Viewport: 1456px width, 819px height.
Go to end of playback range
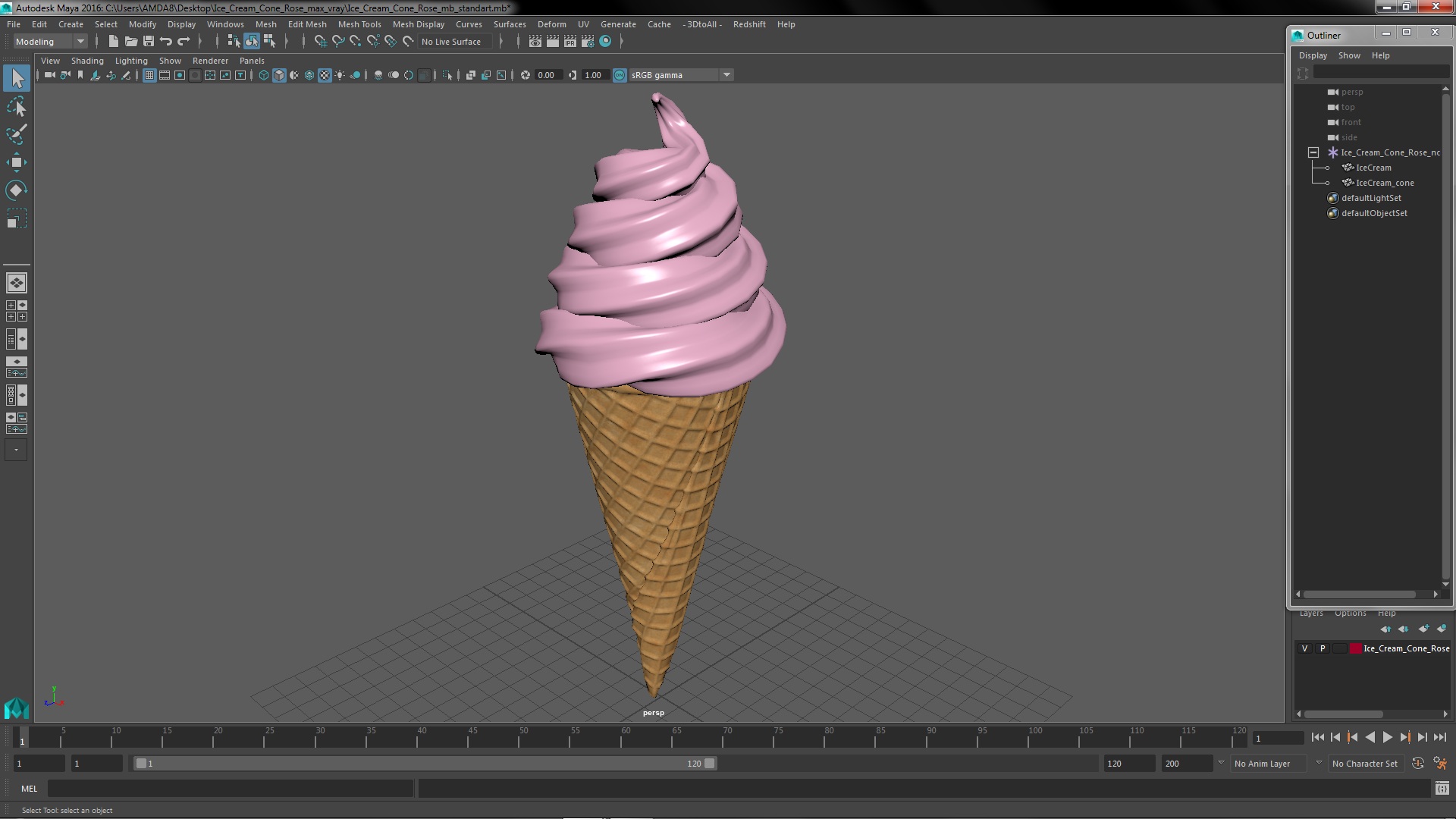[x=1439, y=737]
